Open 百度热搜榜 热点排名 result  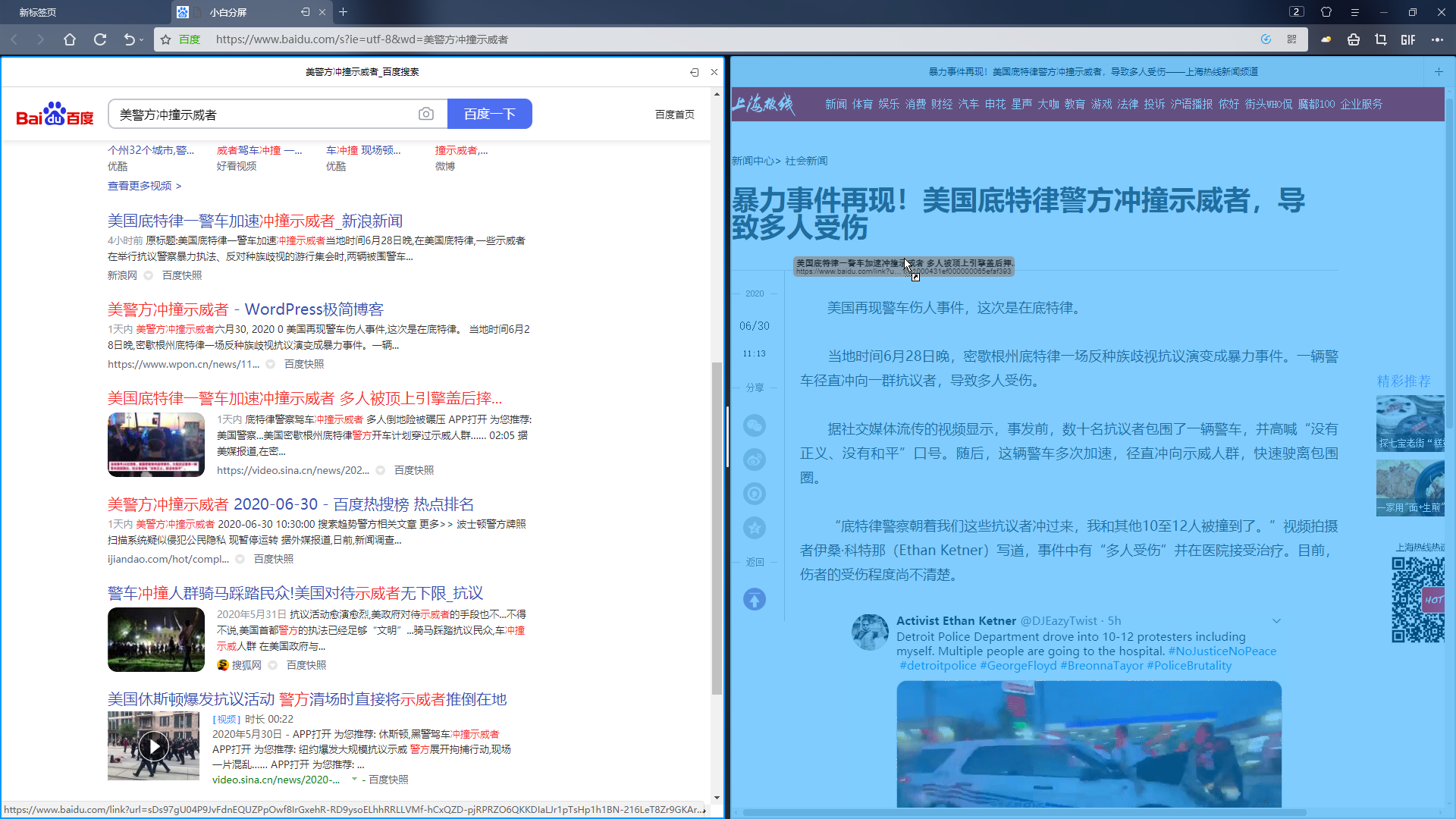pyautogui.click(x=290, y=504)
